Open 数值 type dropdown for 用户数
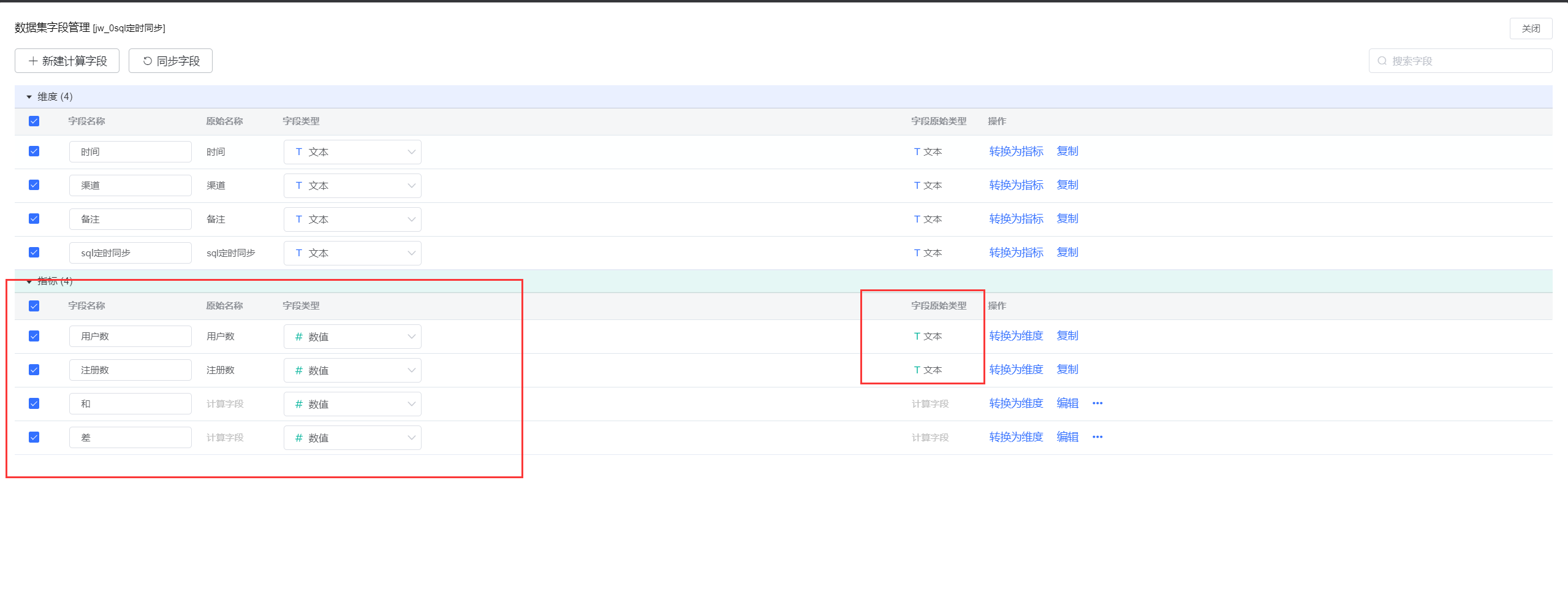 click(352, 337)
